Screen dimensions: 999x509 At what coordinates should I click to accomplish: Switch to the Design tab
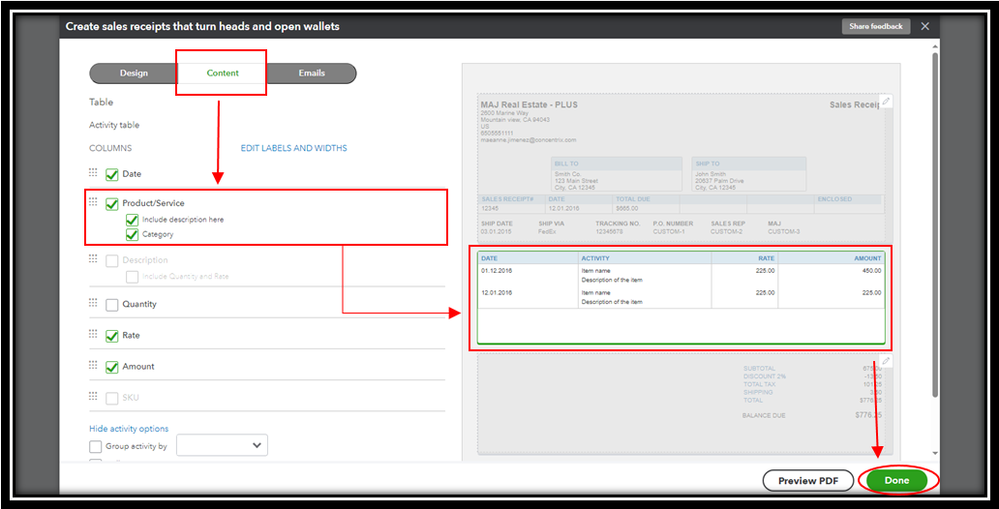pos(134,73)
